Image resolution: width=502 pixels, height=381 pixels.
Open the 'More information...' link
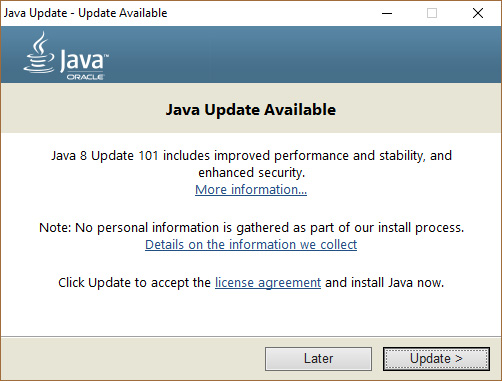pyautogui.click(x=251, y=189)
